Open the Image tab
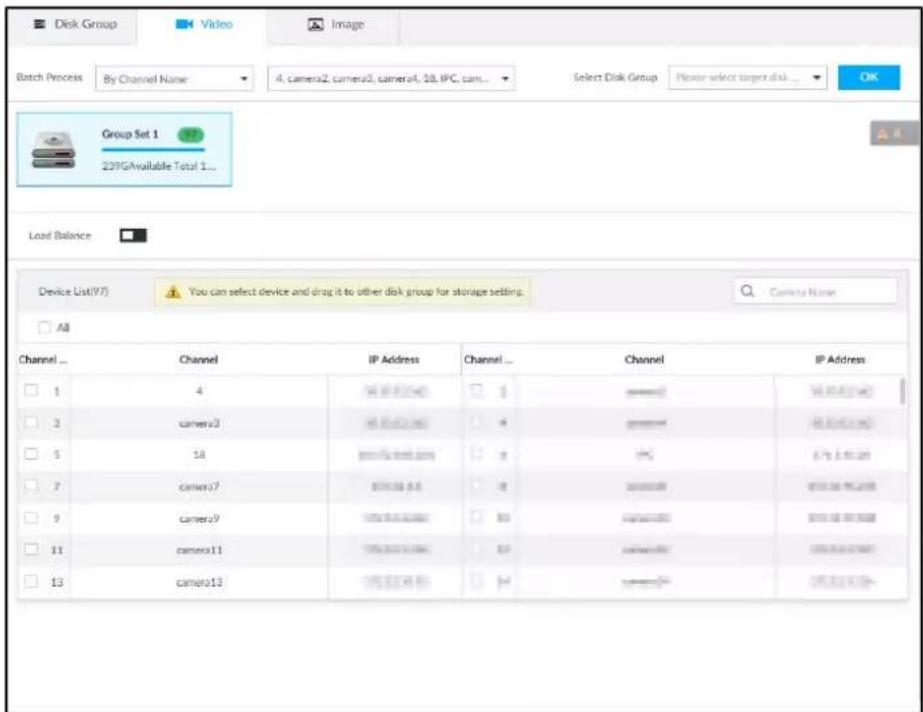The width and height of the screenshot is (923, 712). 336,24
